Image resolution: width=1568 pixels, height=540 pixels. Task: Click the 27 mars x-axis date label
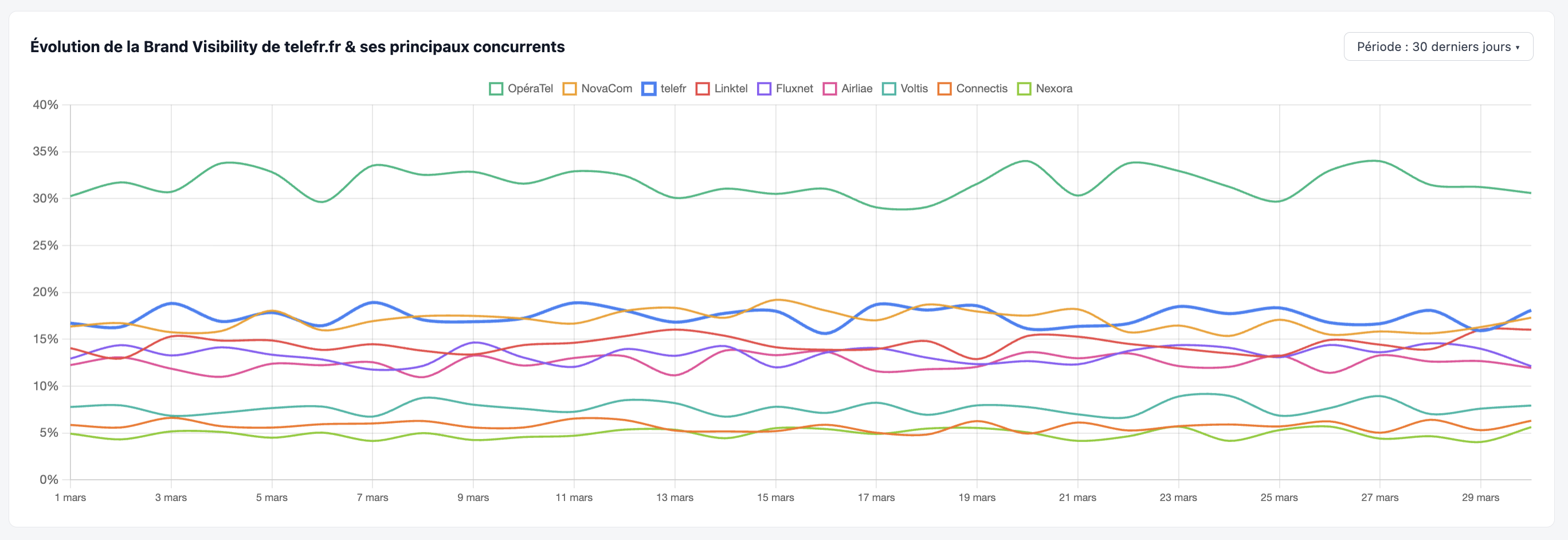(1379, 498)
